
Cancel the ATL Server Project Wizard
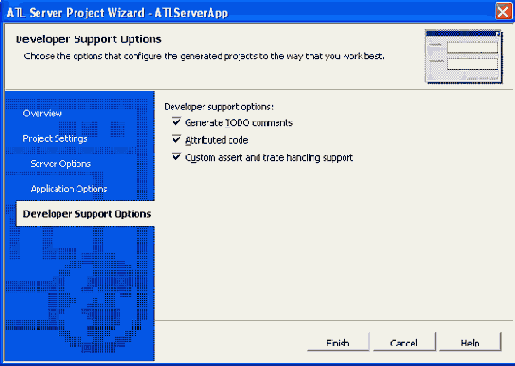coord(404,342)
